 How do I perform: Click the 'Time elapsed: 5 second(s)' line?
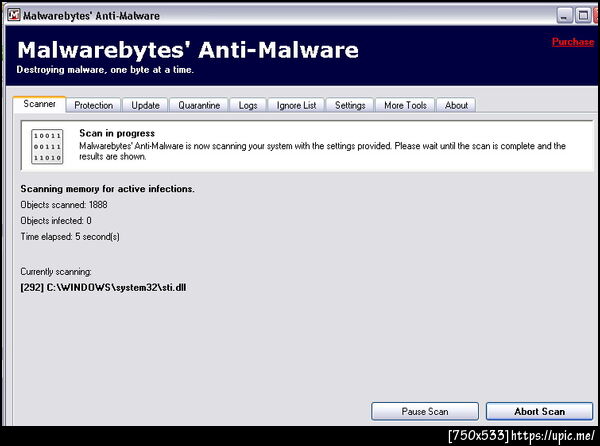coord(70,237)
